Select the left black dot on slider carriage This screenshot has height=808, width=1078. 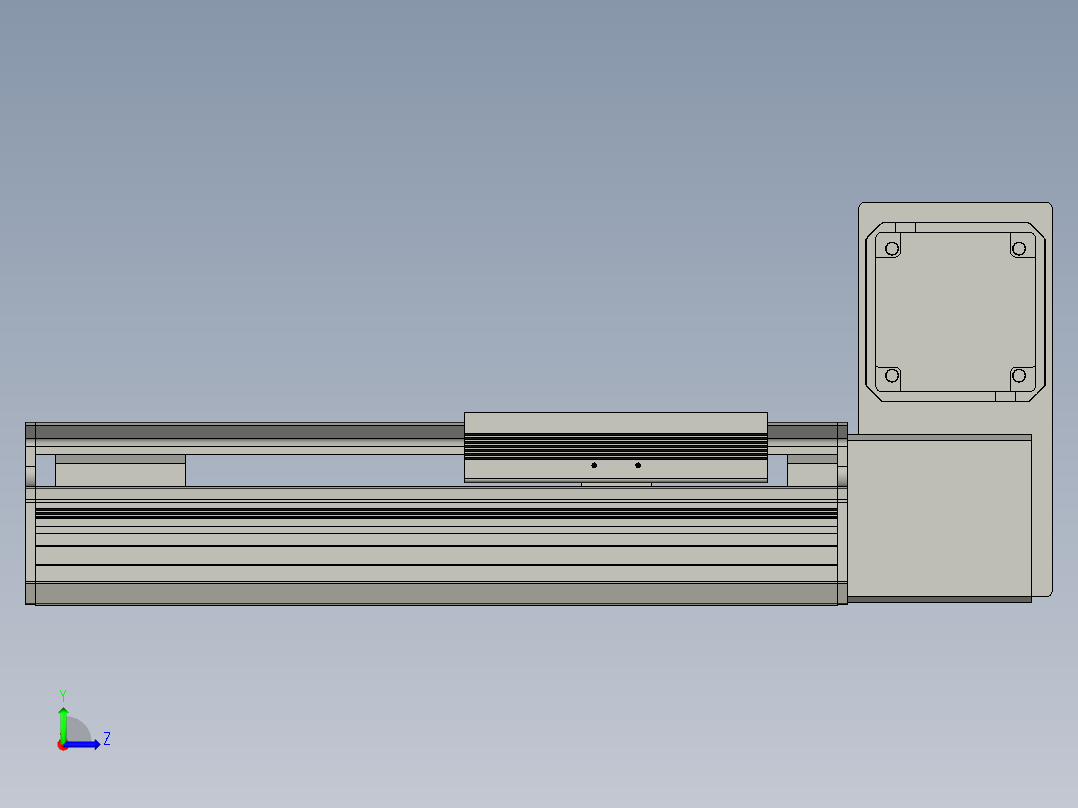coord(594,466)
